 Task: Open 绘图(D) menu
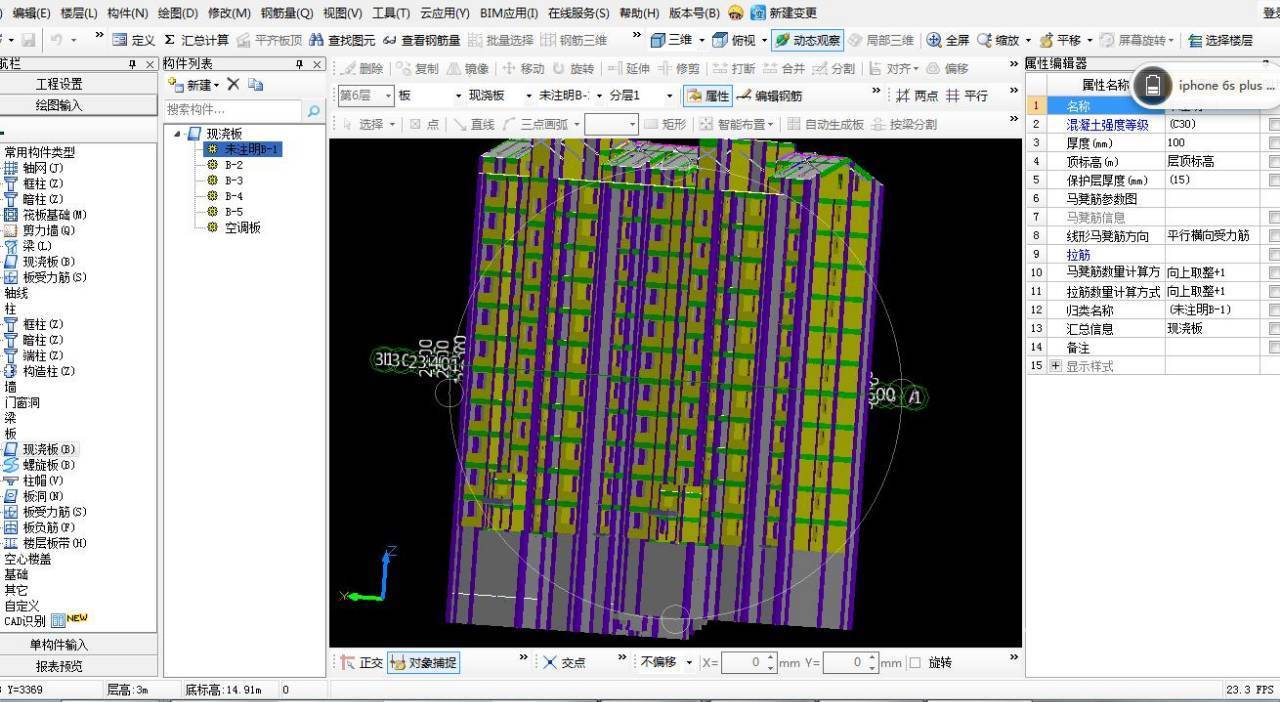coord(178,13)
